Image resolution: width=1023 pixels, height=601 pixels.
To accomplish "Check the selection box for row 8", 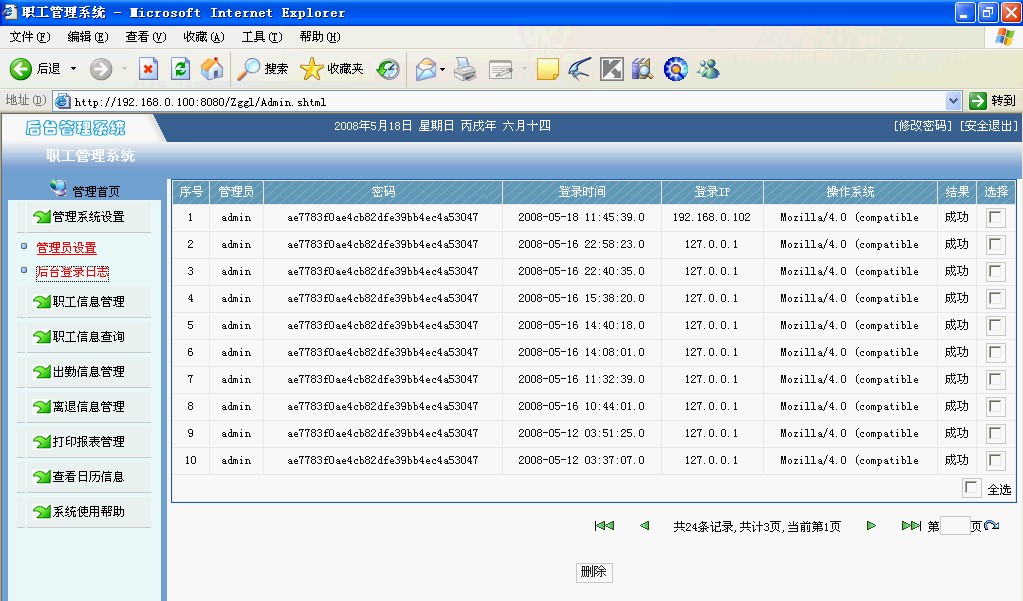I will (995, 407).
